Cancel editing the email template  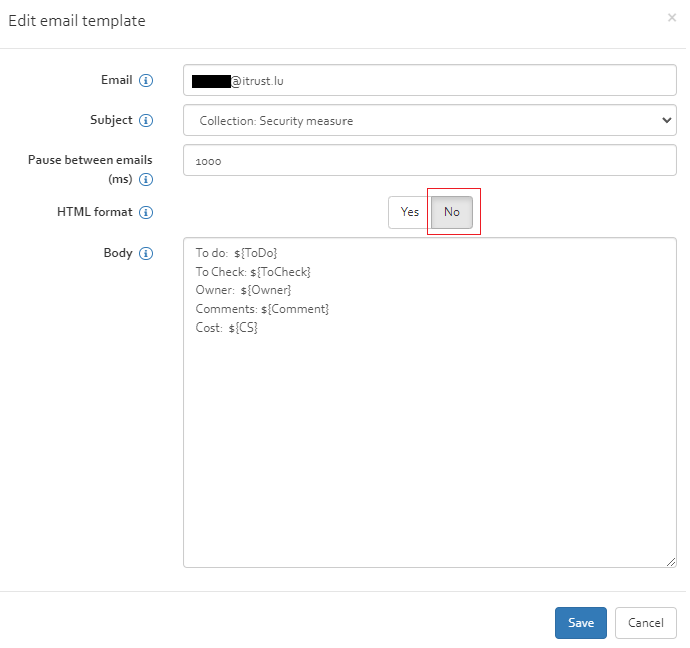(646, 623)
